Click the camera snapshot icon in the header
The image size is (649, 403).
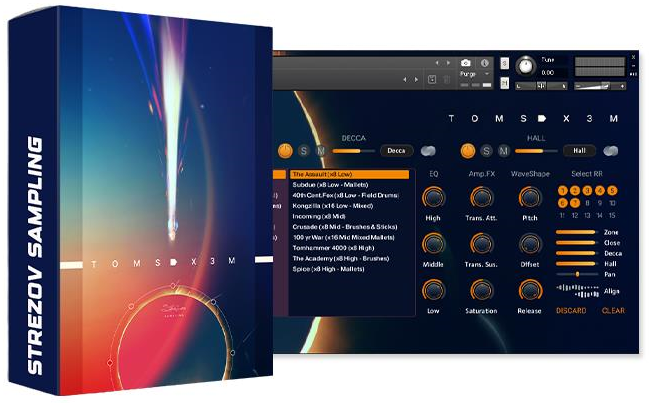click(466, 63)
